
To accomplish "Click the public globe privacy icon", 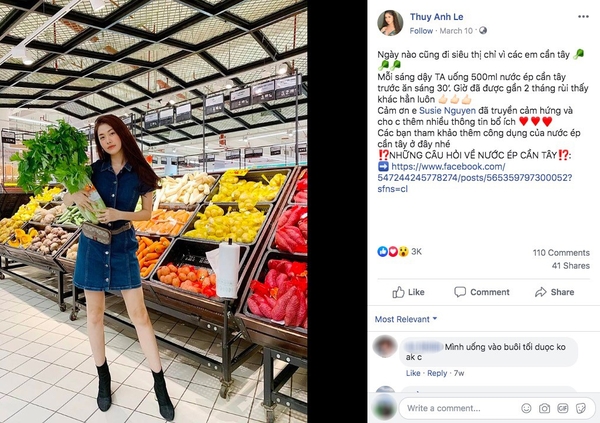I will tap(483, 31).
